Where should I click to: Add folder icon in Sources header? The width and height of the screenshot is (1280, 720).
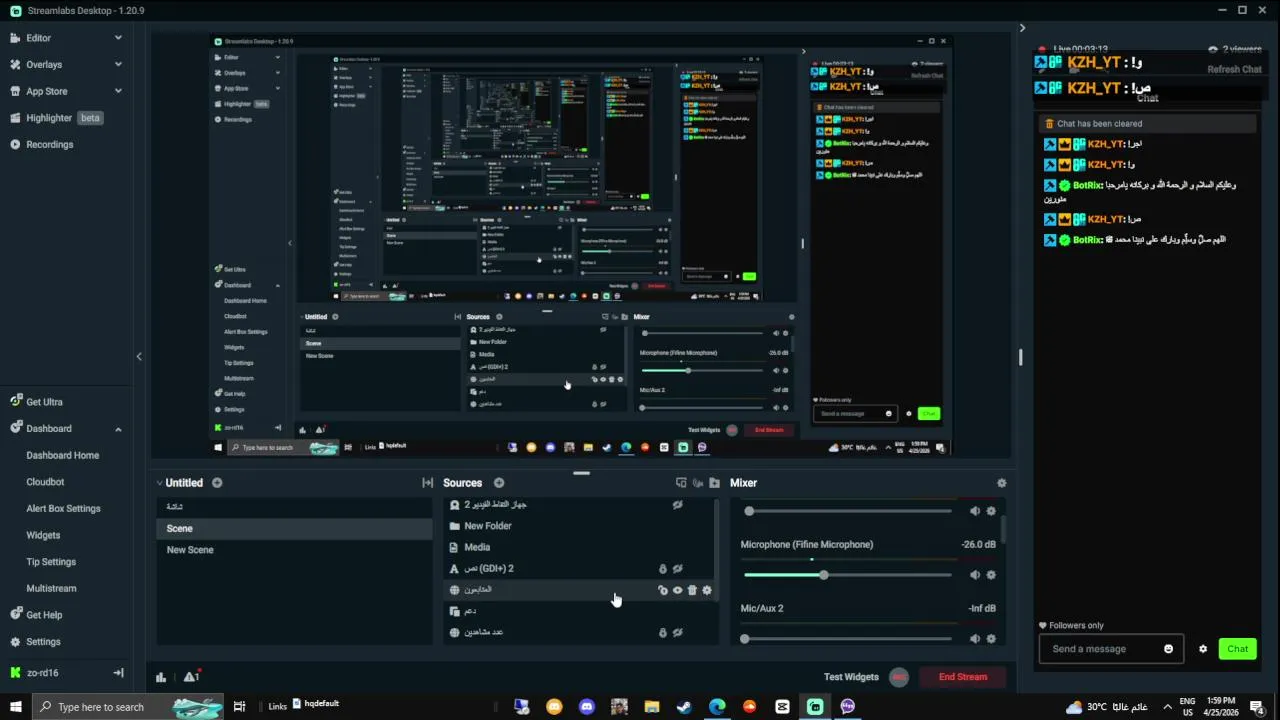pyautogui.click(x=714, y=483)
